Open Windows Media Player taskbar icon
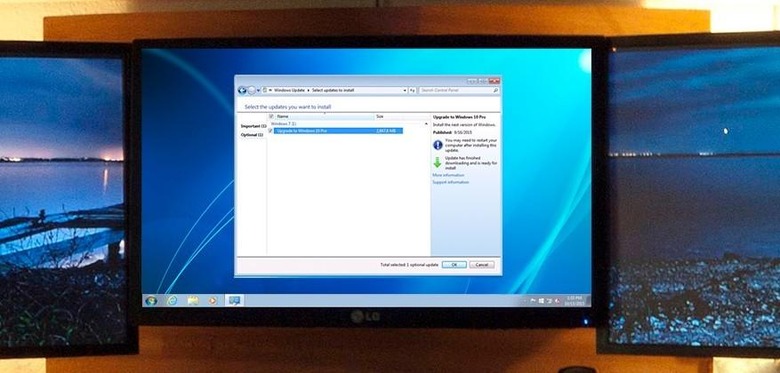Screen dimensions: 780x373 click(213, 300)
